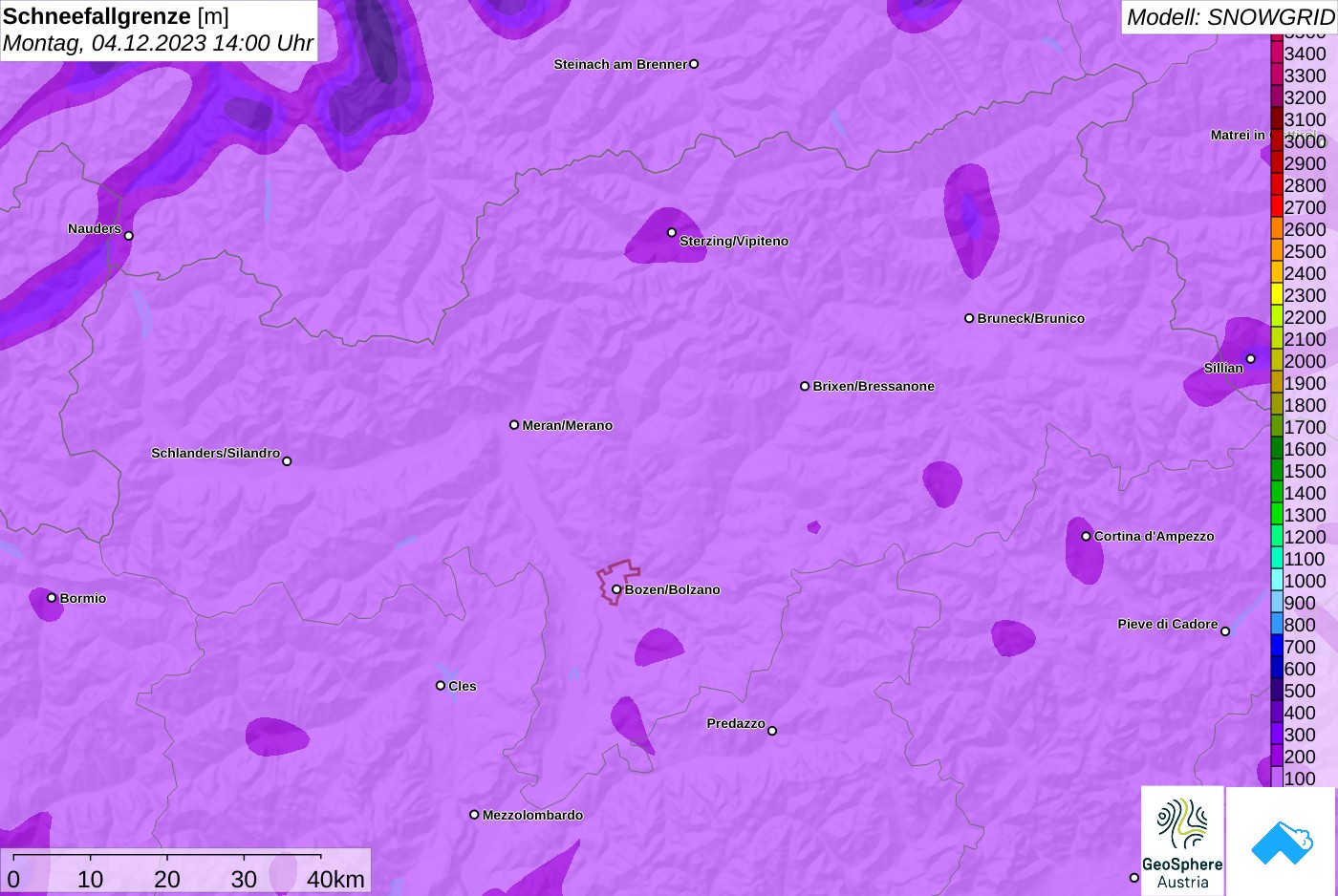Click the blue snow-cloud logo
This screenshot has width=1338, height=896.
tap(1282, 842)
